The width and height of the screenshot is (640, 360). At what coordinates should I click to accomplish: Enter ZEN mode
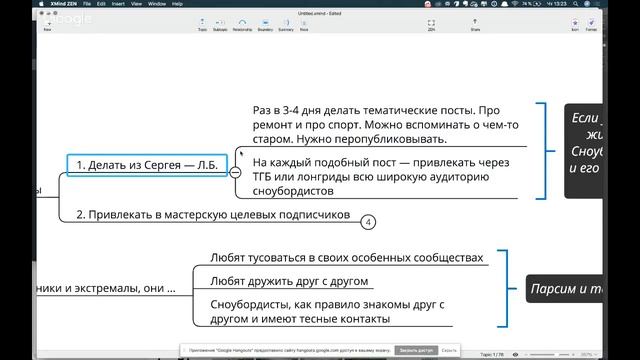point(431,24)
